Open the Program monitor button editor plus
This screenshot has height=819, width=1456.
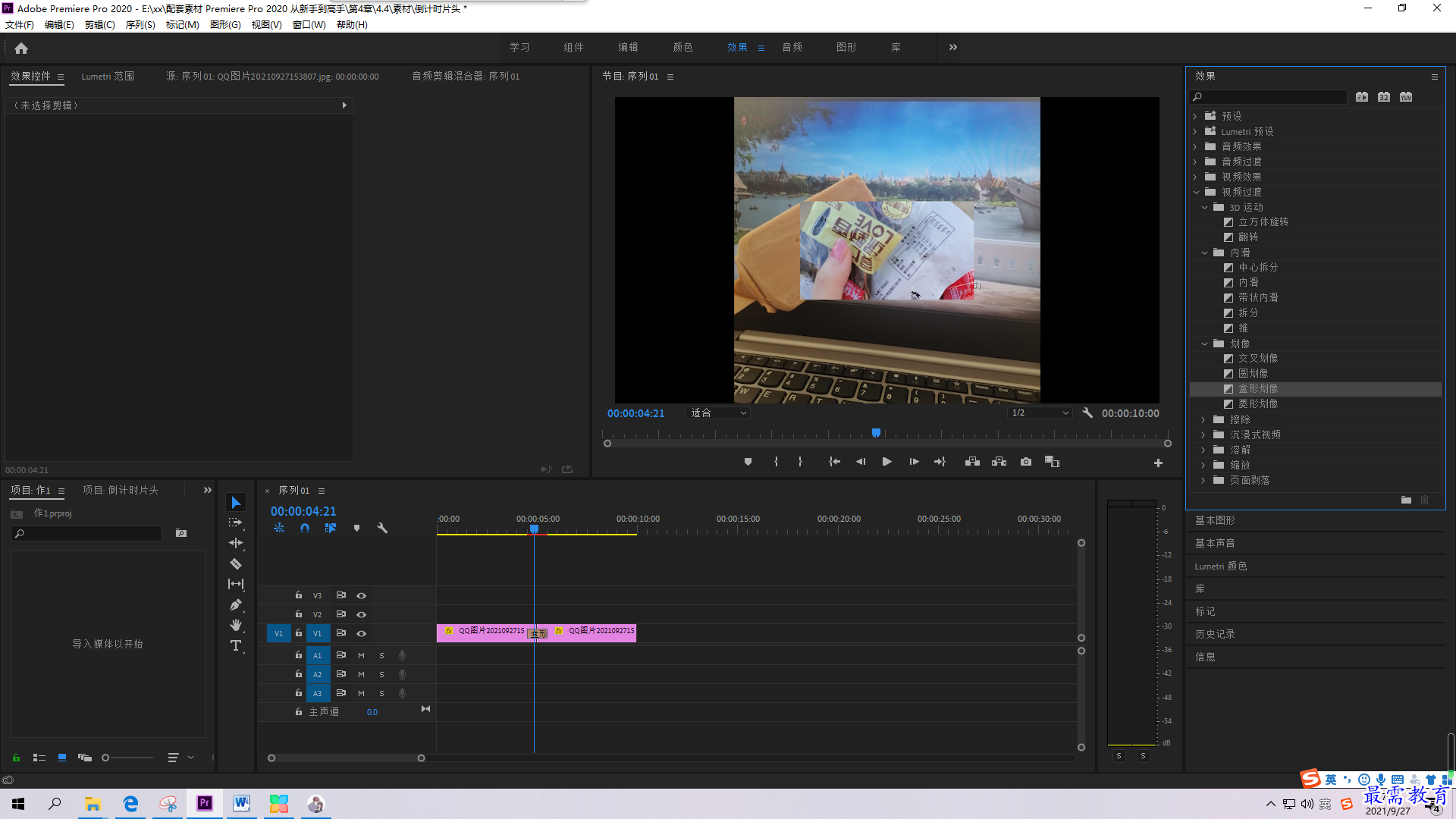click(x=1158, y=463)
